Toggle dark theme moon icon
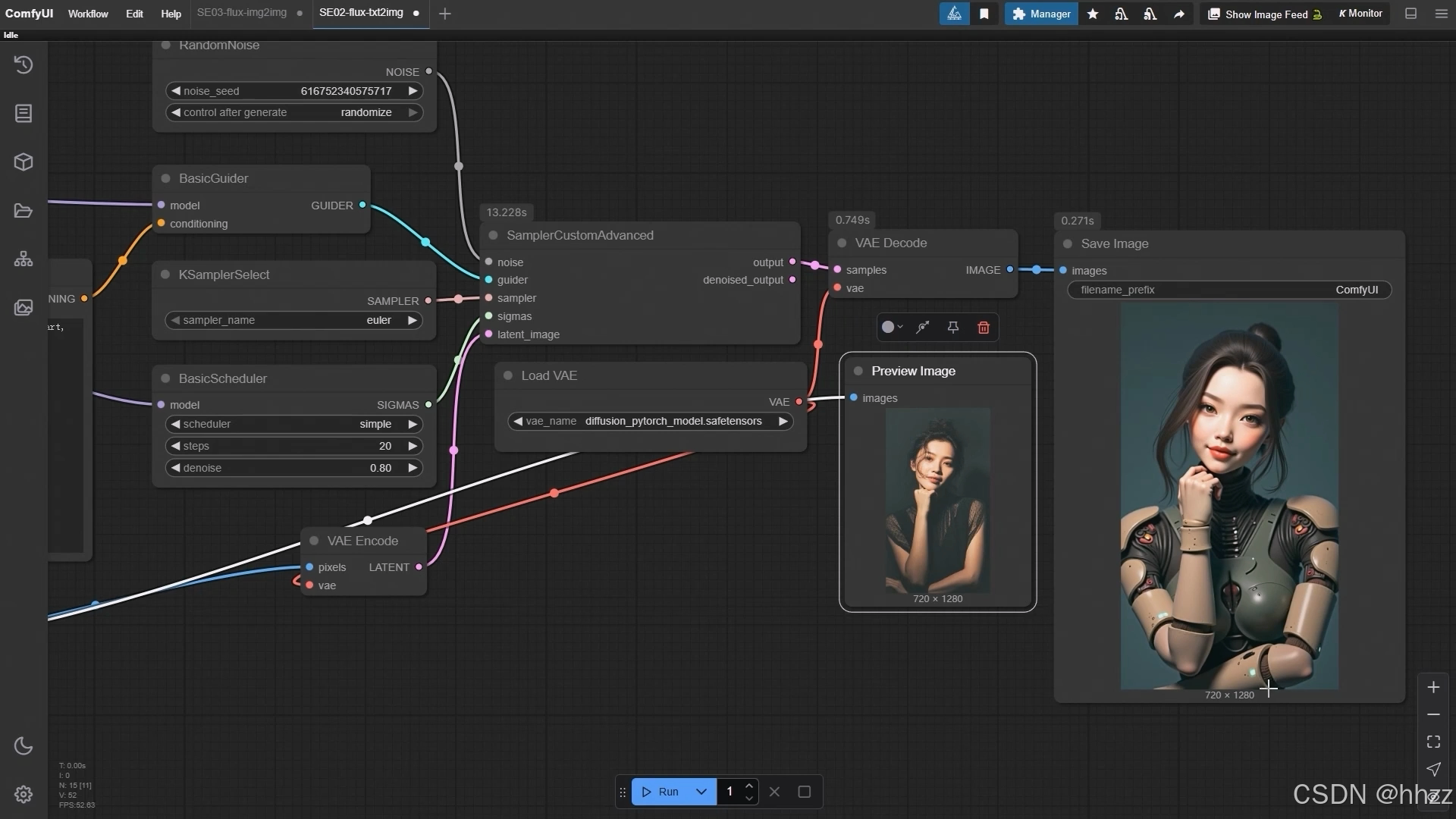 [x=24, y=746]
